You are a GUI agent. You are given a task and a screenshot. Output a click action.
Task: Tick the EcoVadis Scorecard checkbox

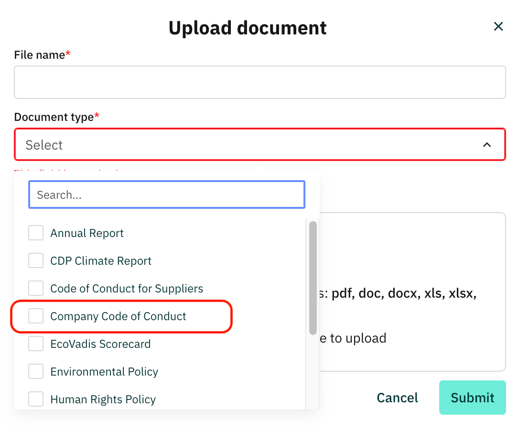[x=36, y=343]
